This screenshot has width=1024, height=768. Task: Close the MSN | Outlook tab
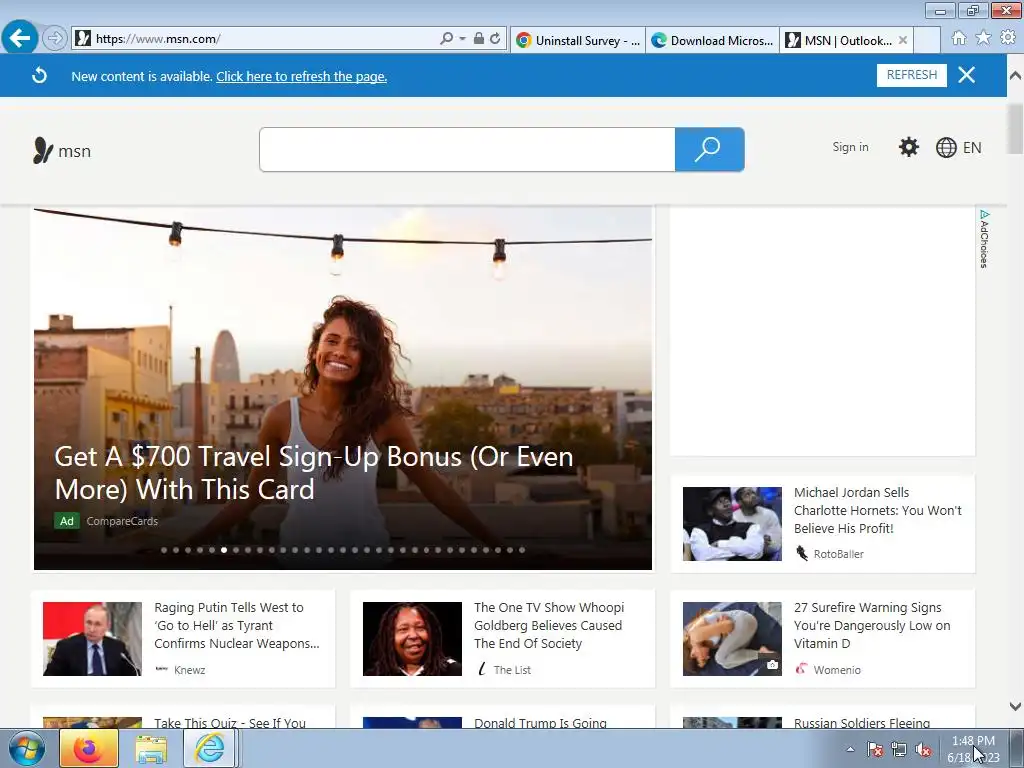903,40
